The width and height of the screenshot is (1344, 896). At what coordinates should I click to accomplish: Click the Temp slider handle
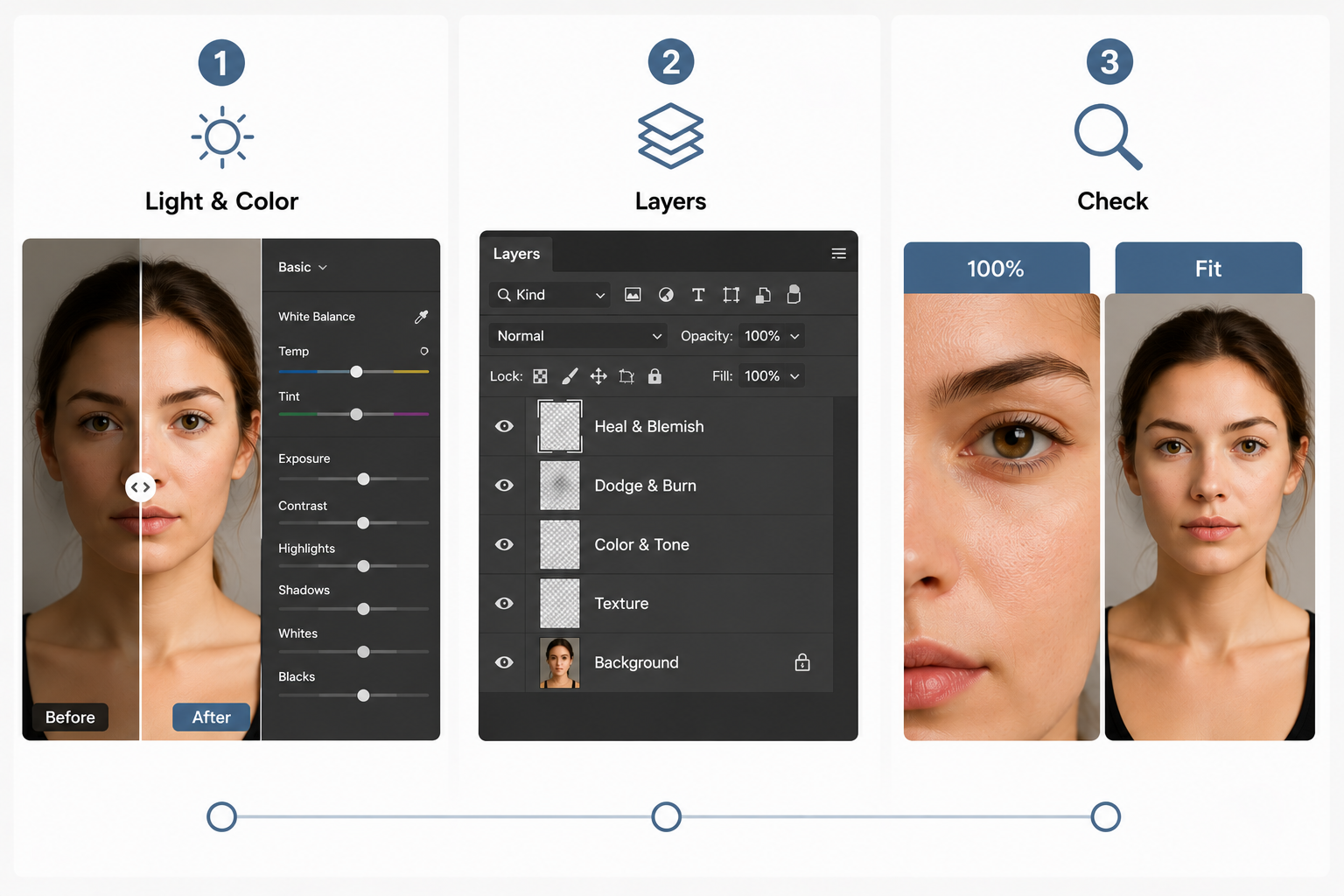point(356,372)
